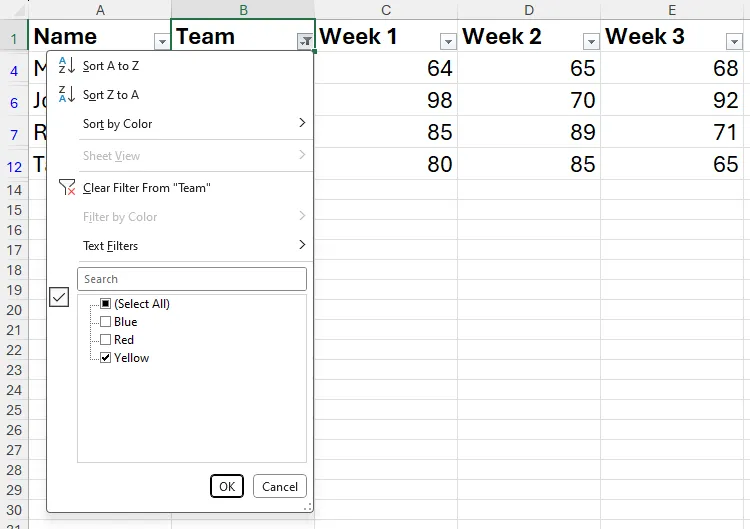Uncheck the Yellow team checkbox

pos(106,358)
